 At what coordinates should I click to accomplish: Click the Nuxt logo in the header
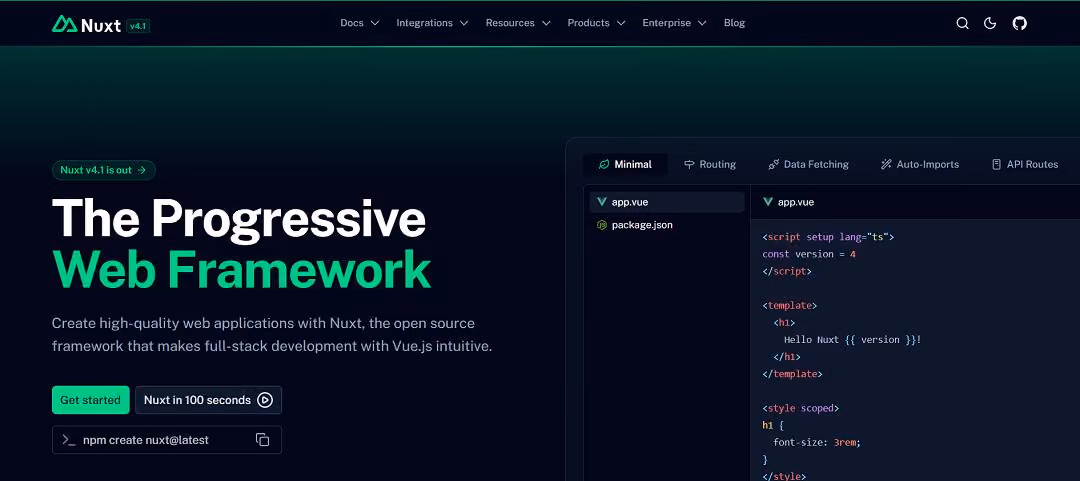click(x=88, y=24)
